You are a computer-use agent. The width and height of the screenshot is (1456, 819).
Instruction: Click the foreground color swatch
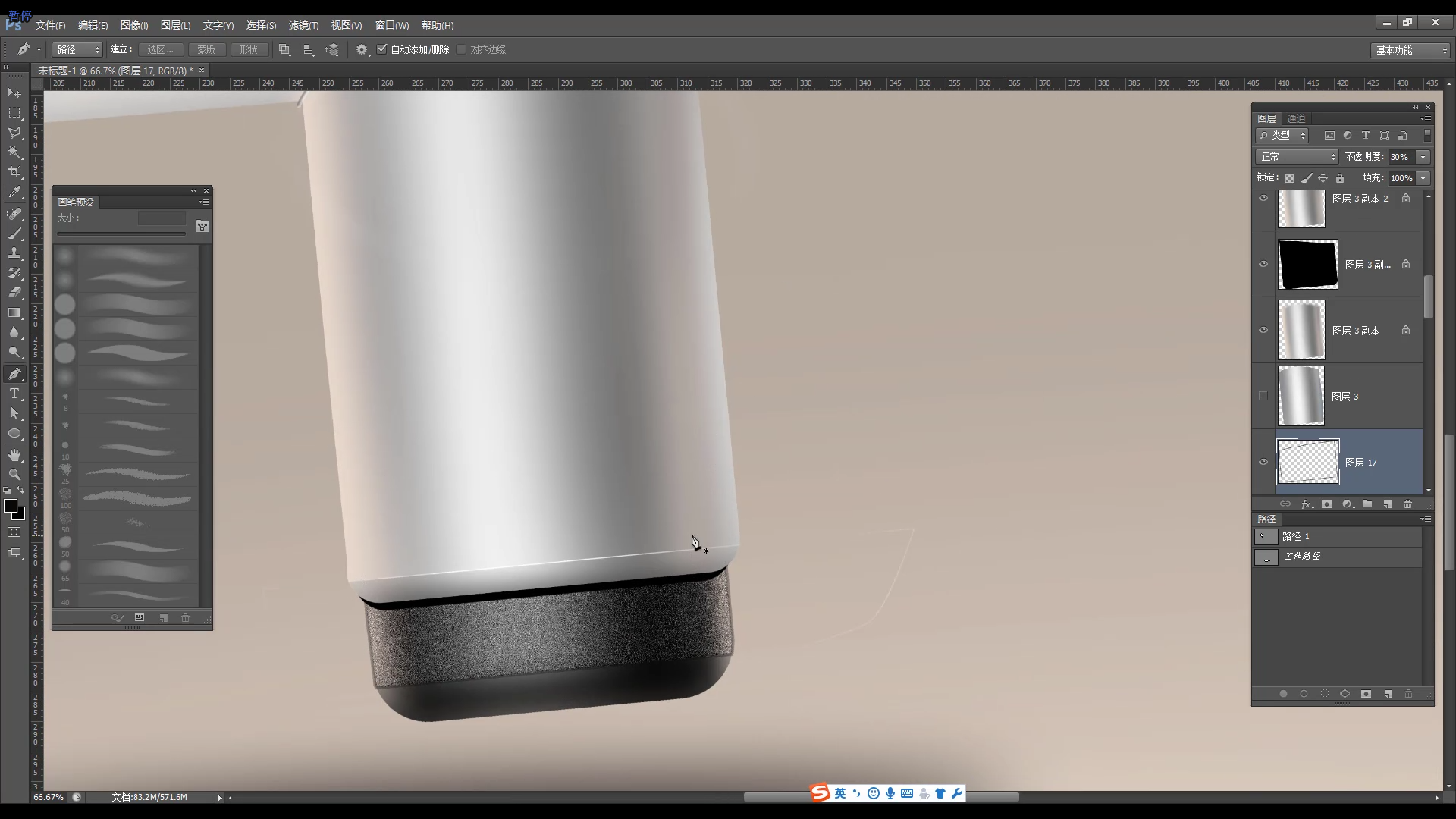tap(12, 504)
